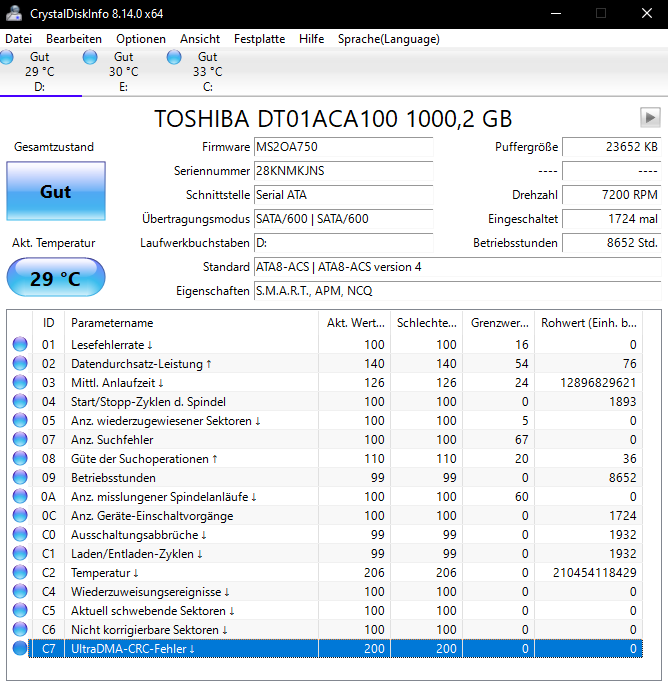Select the Nicht korrigierbare Sektoren row name

click(x=149, y=630)
